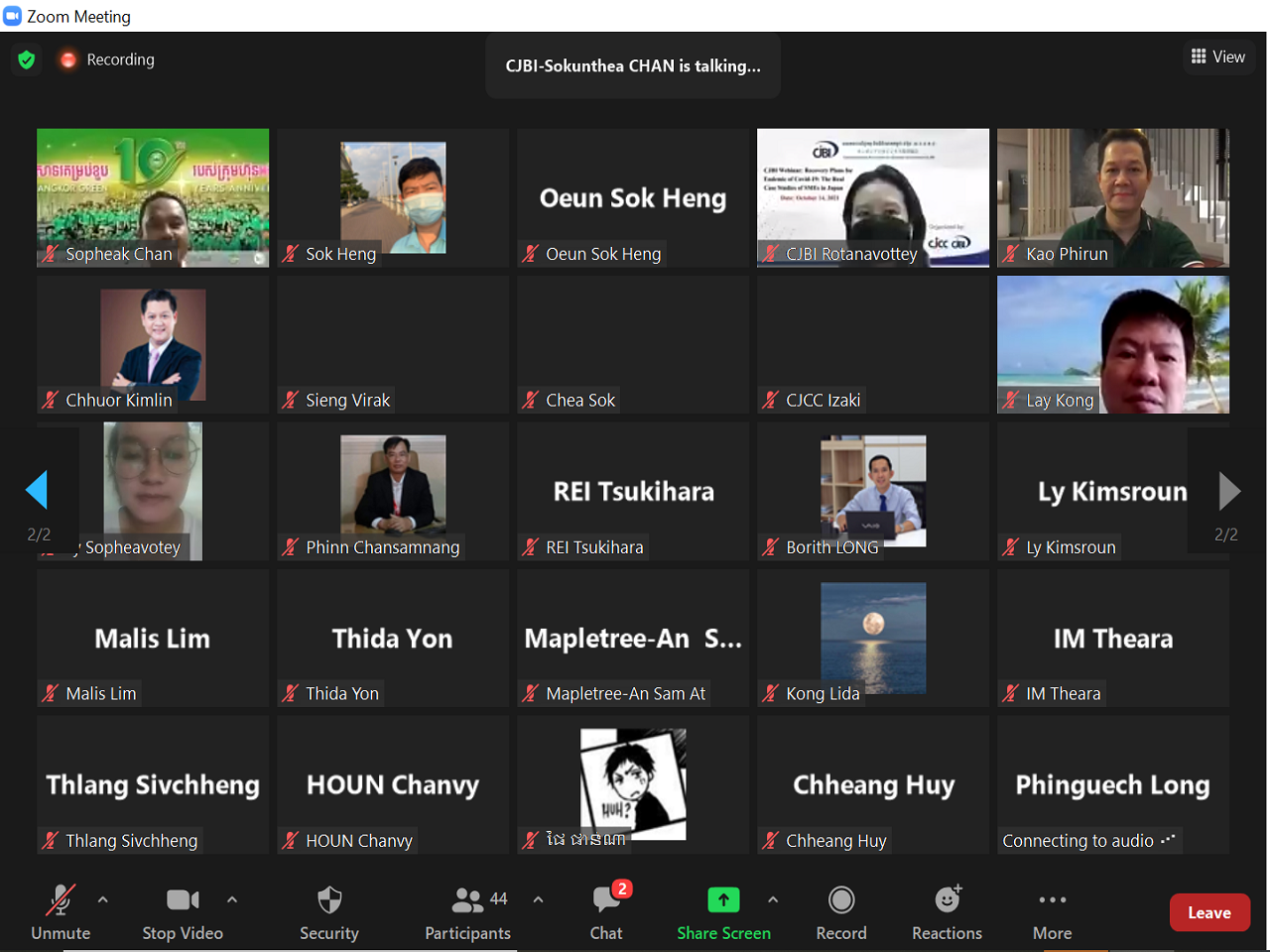The height and width of the screenshot is (952, 1270).
Task: Select Lay Kong's video thumbnail
Action: tap(1112, 344)
